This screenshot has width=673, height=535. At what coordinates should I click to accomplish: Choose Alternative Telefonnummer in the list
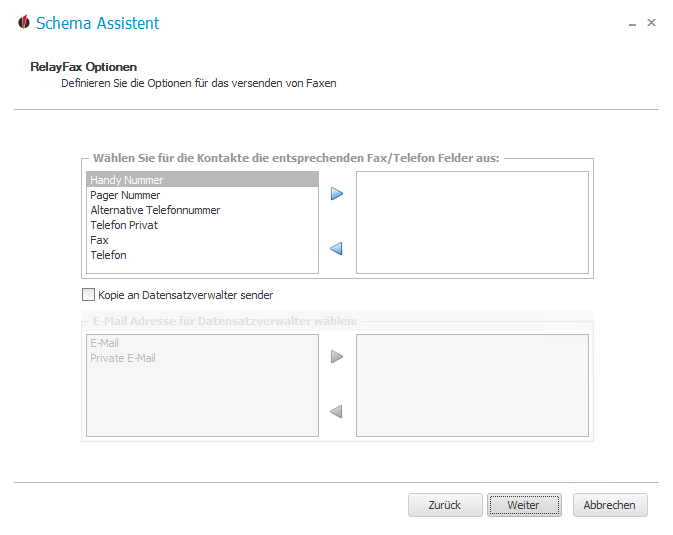coord(202,210)
